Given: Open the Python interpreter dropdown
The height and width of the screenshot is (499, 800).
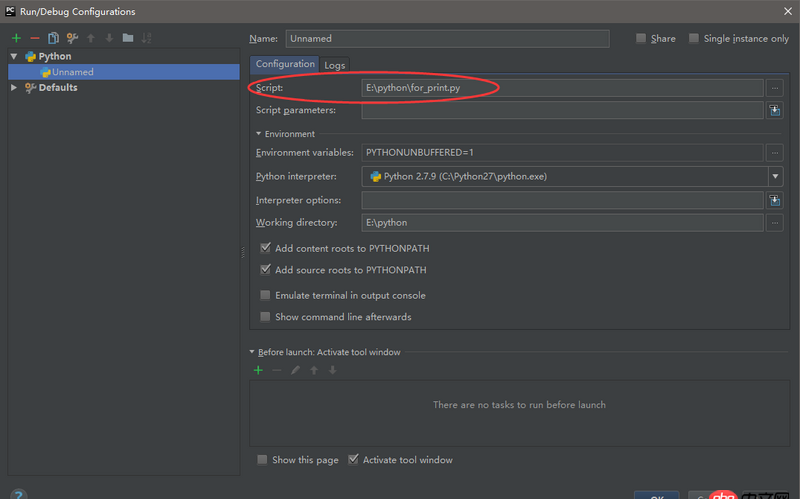Looking at the screenshot, I should [775, 177].
